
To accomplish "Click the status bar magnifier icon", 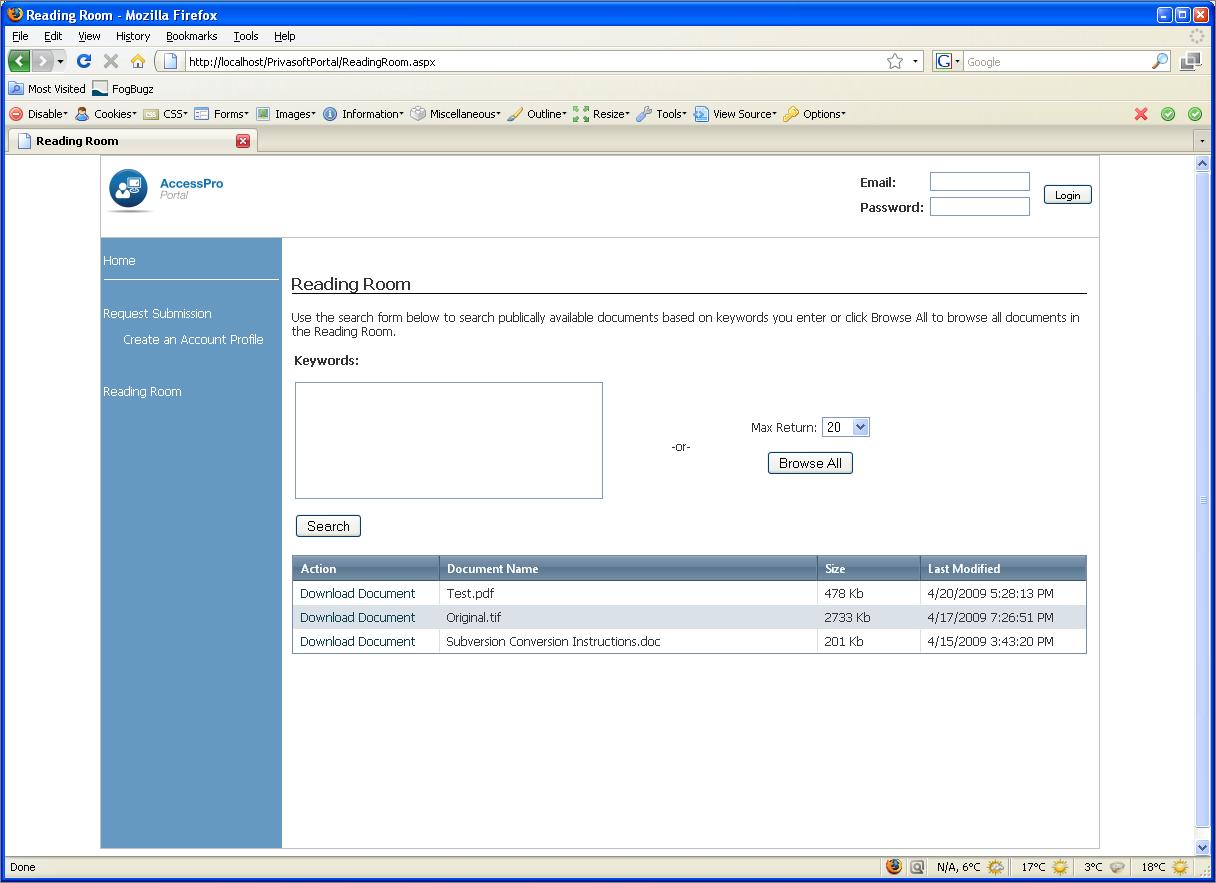I will 917,867.
